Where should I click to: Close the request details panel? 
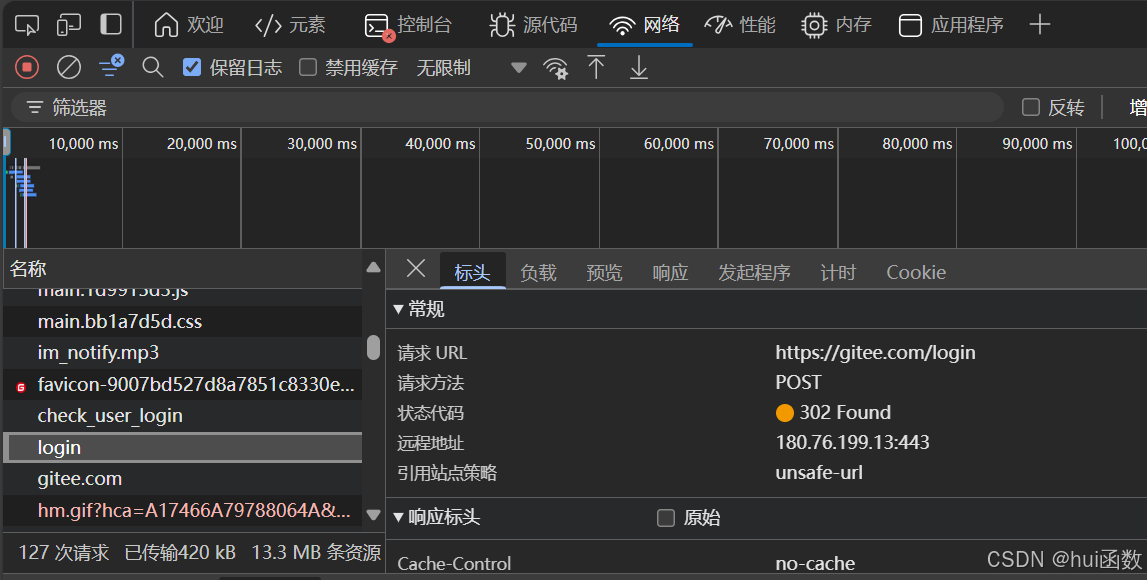click(415, 268)
